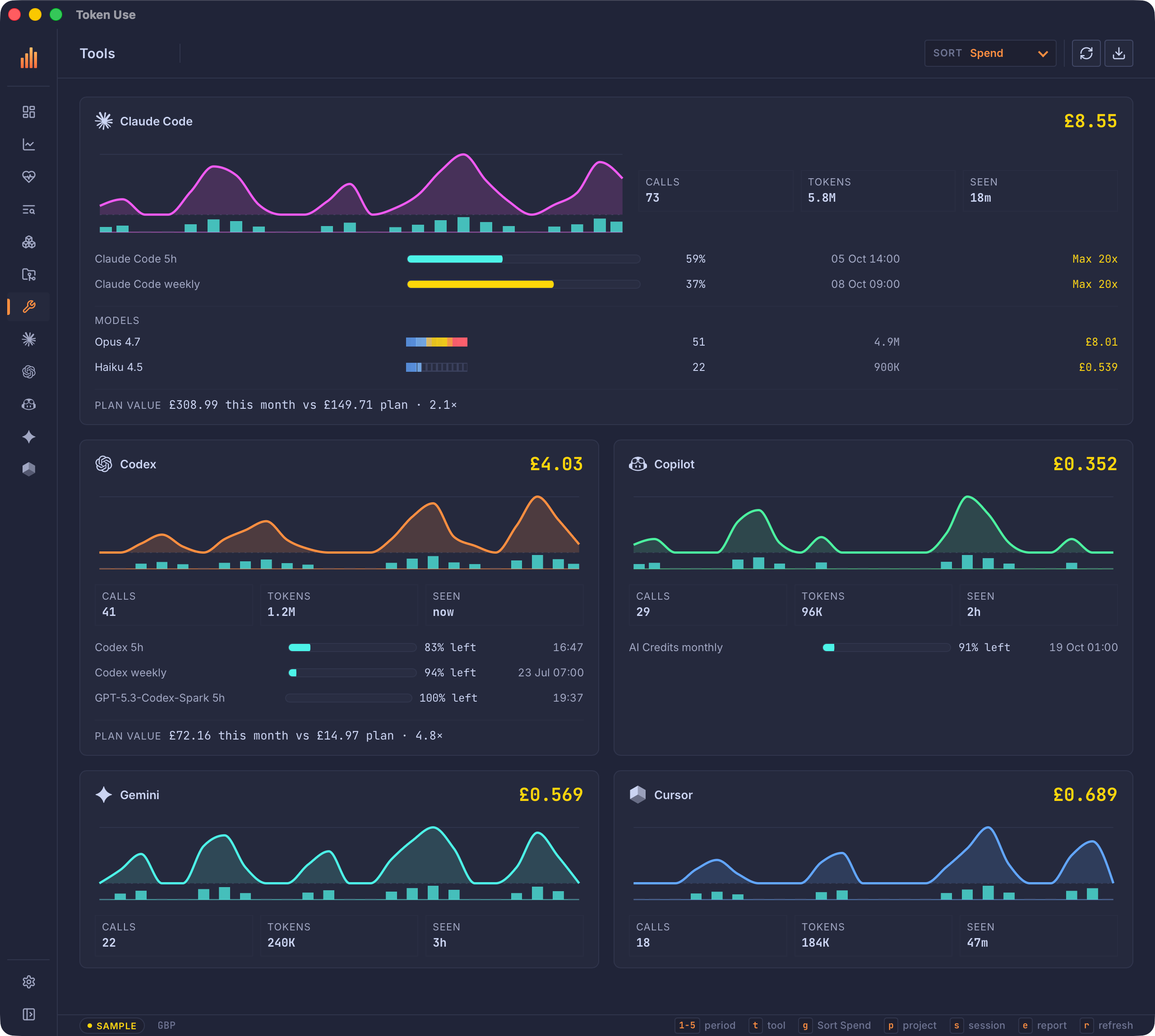Click the Copilot card logo icon
The height and width of the screenshot is (1036, 1155).
click(638, 464)
